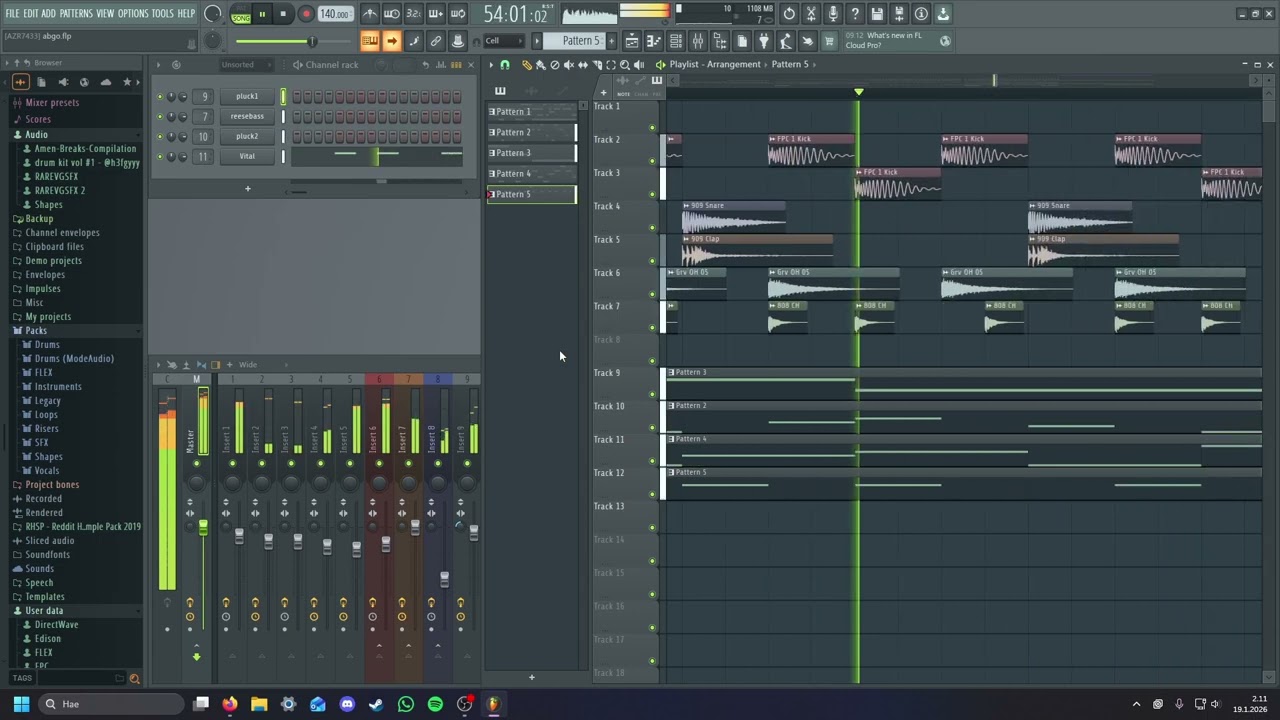This screenshot has width=1280, height=720.
Task: Mute the pluck1 channel green light
Action: tap(159, 96)
